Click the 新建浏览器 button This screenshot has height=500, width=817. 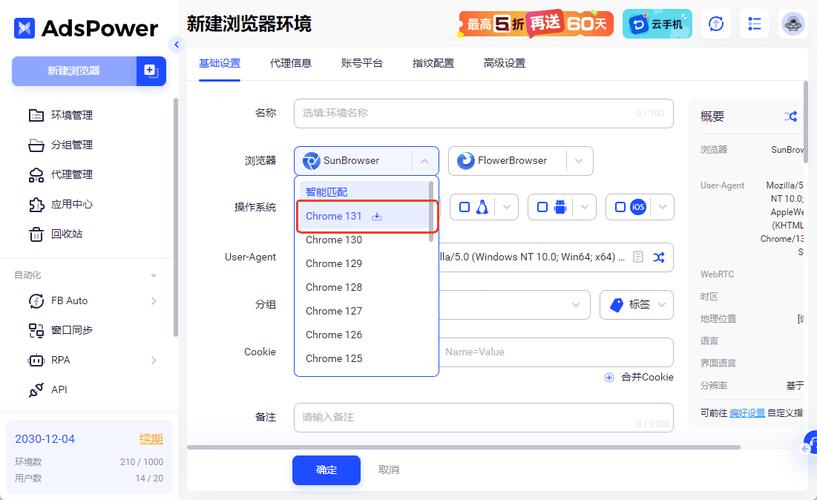(x=74, y=71)
